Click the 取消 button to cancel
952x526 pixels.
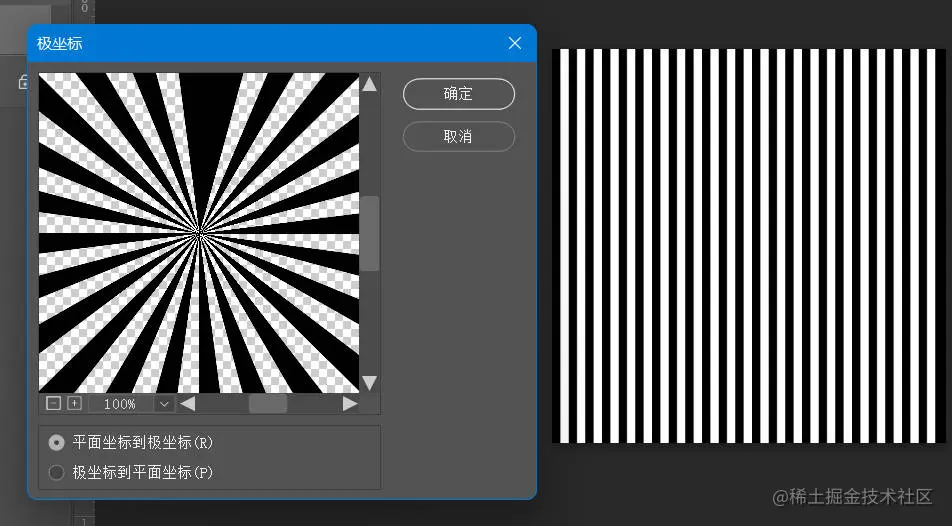[x=458, y=137]
